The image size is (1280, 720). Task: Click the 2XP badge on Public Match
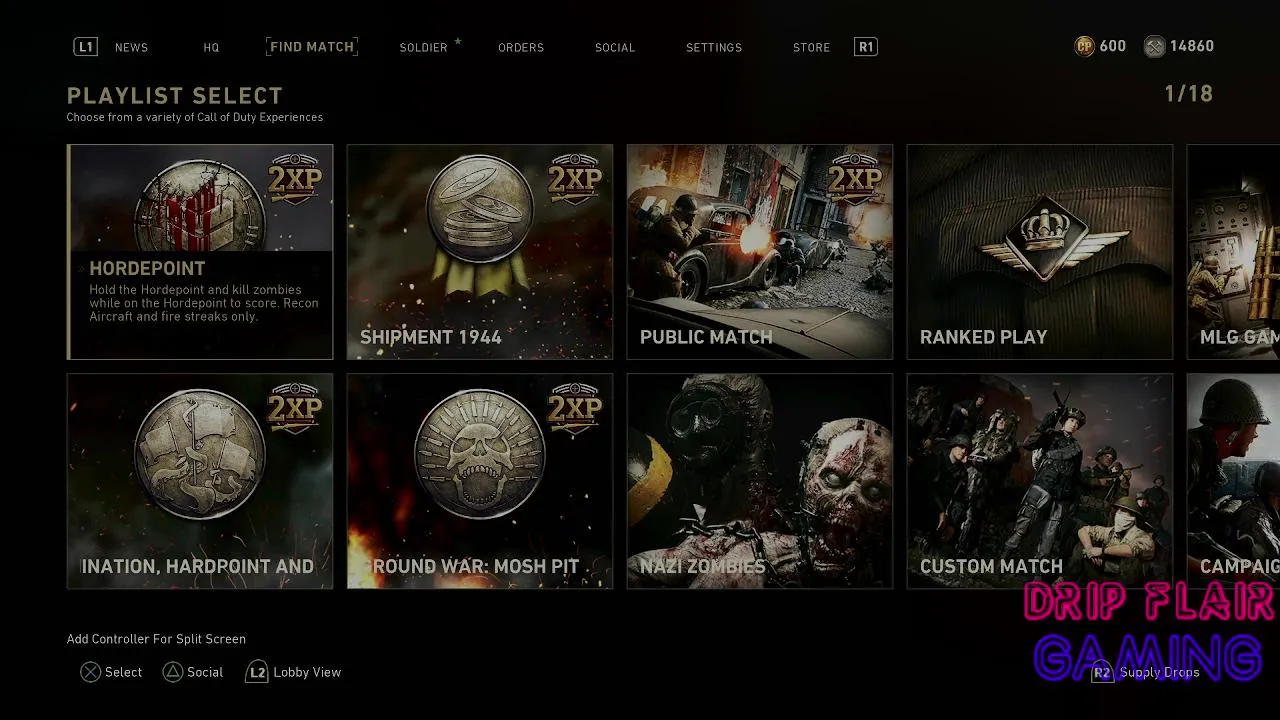(x=854, y=179)
